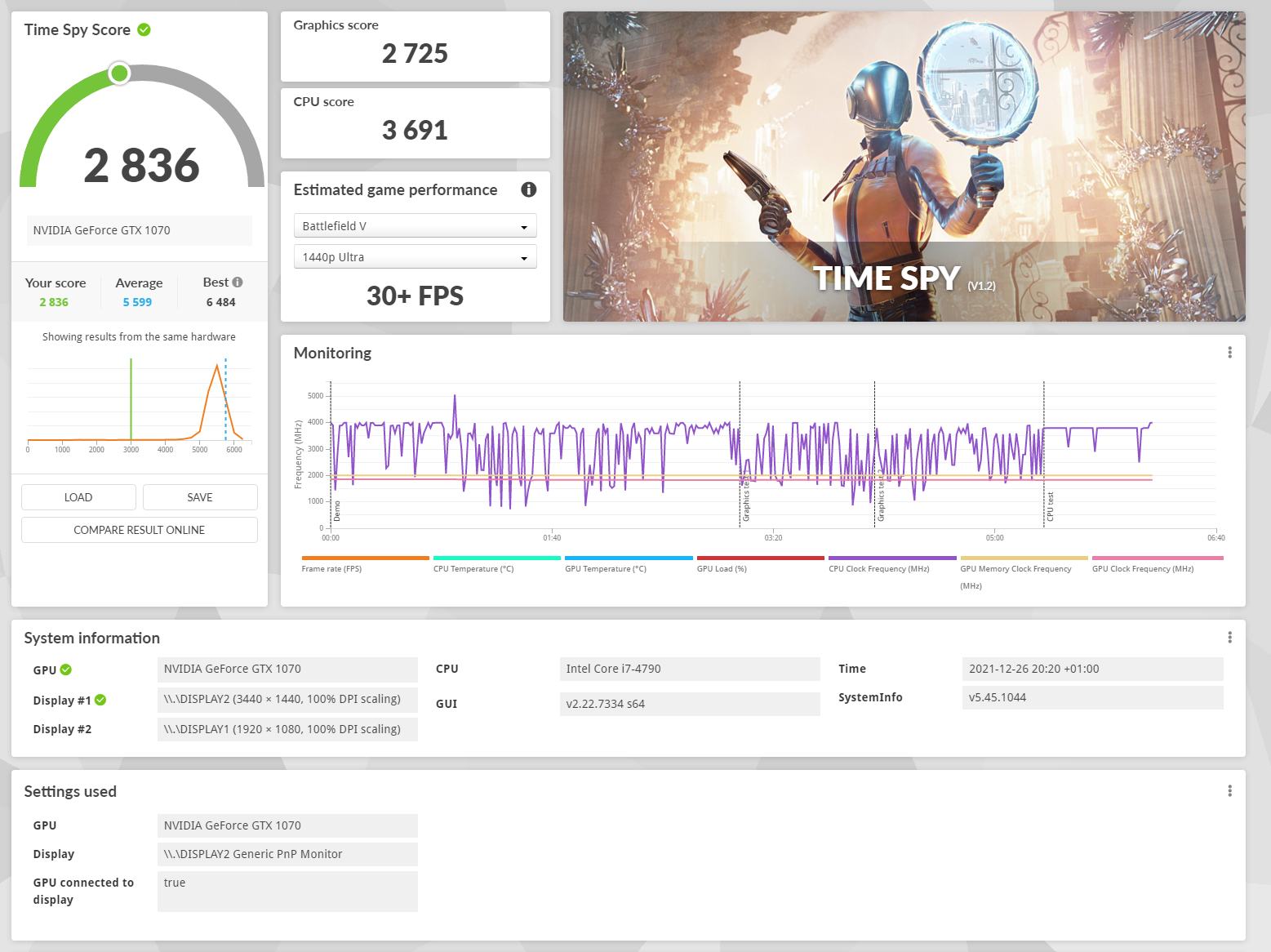Viewport: 1271px width, 952px height.
Task: Click the green checkmark next to GPU label
Action: [x=66, y=670]
